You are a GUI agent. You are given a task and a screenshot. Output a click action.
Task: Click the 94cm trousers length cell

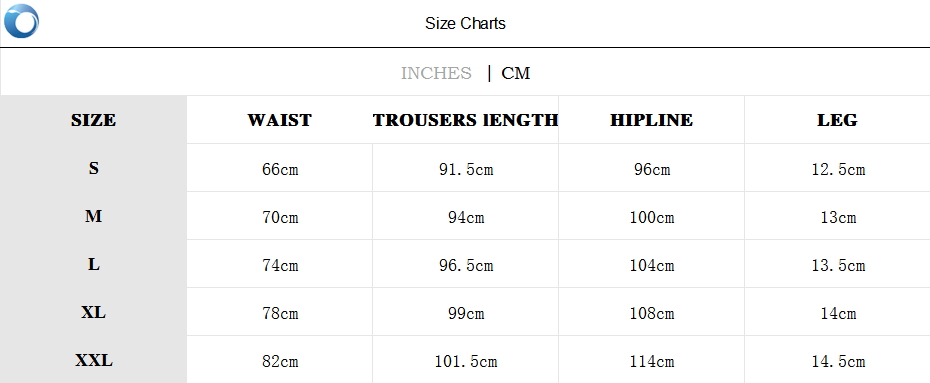coord(466,218)
